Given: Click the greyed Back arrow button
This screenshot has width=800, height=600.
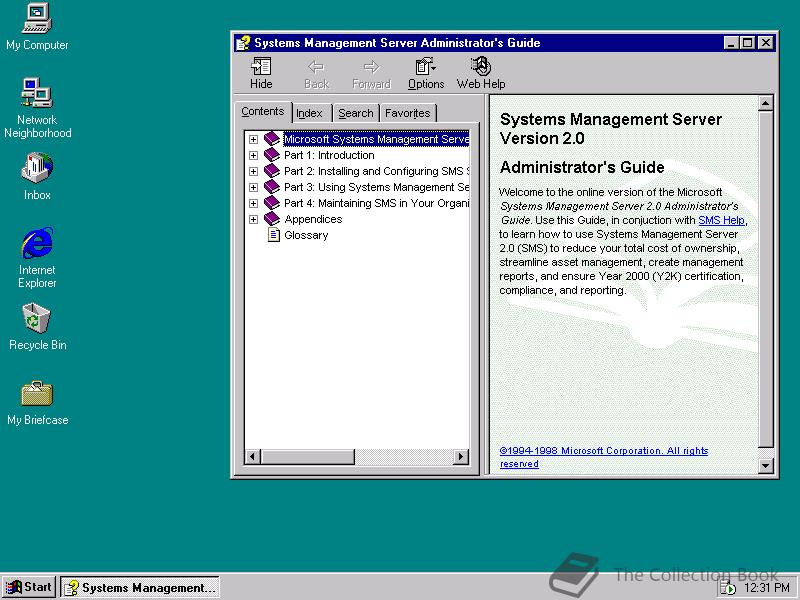Looking at the screenshot, I should pyautogui.click(x=316, y=73).
